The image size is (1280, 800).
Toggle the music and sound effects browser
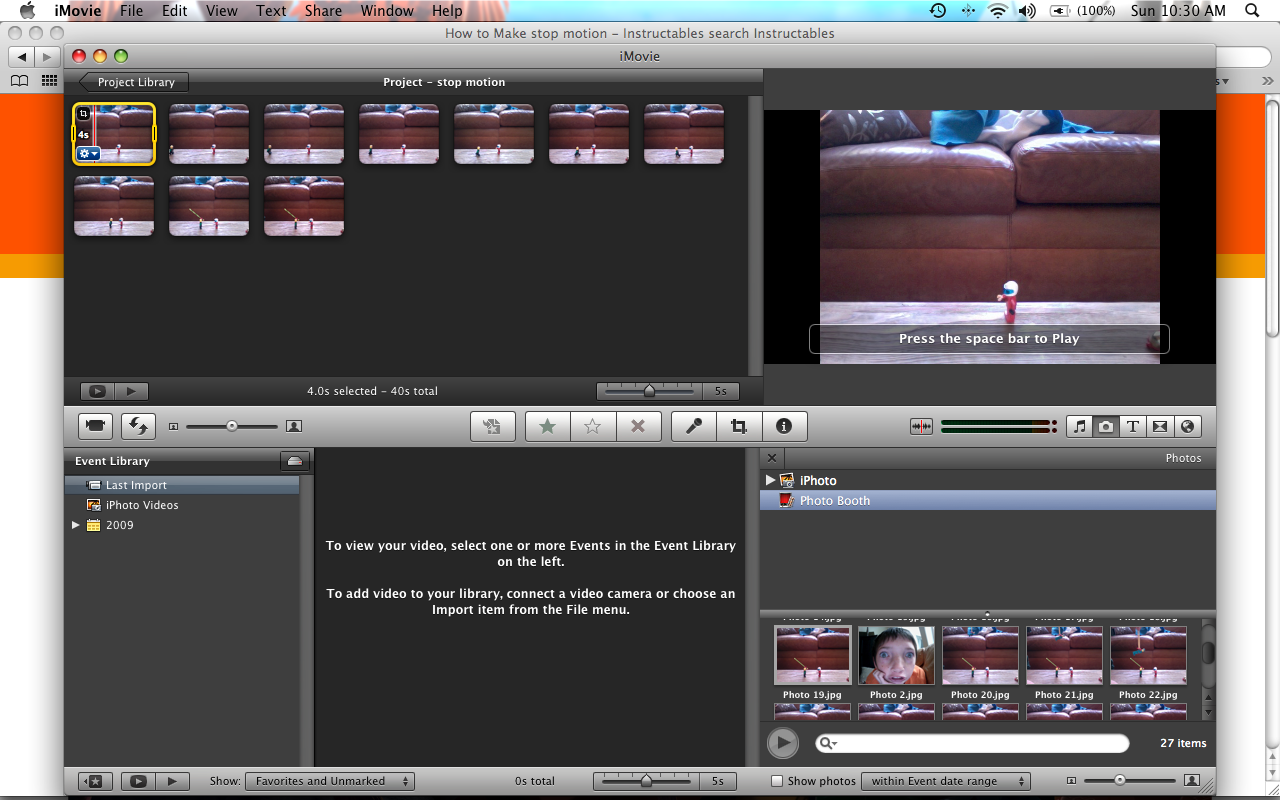click(1079, 426)
